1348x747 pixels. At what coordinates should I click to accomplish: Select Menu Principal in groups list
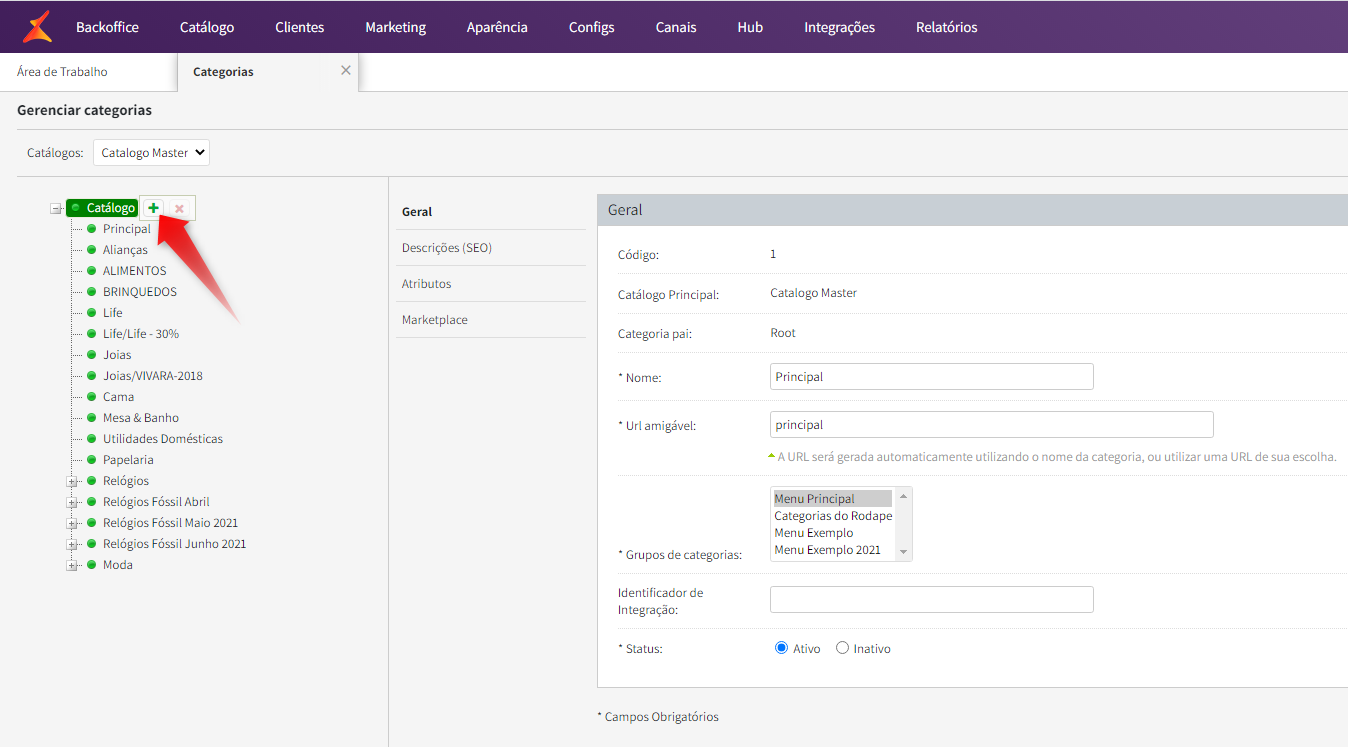coord(832,499)
